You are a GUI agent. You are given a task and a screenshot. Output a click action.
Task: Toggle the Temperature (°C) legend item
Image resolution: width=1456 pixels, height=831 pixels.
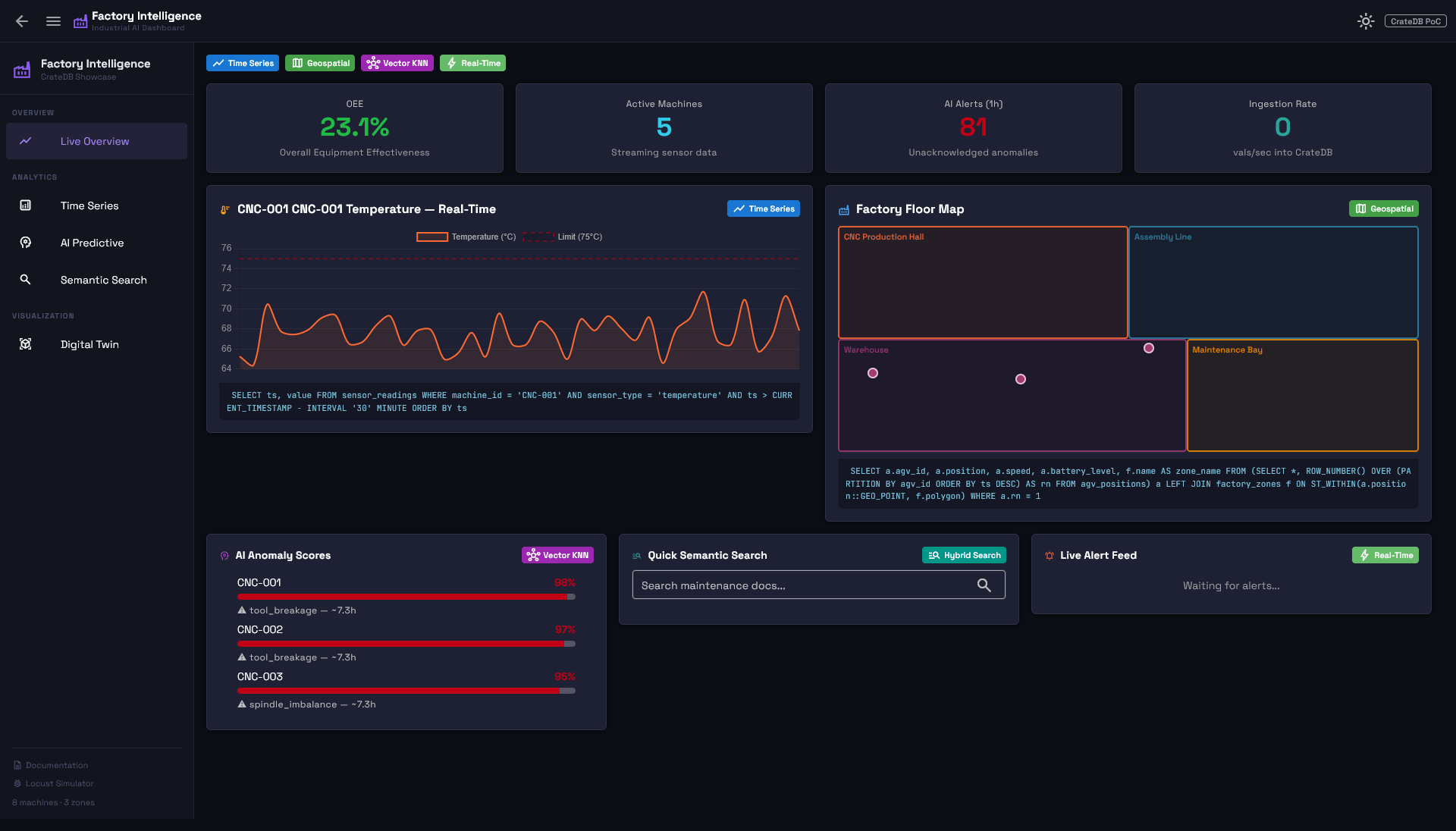[466, 237]
